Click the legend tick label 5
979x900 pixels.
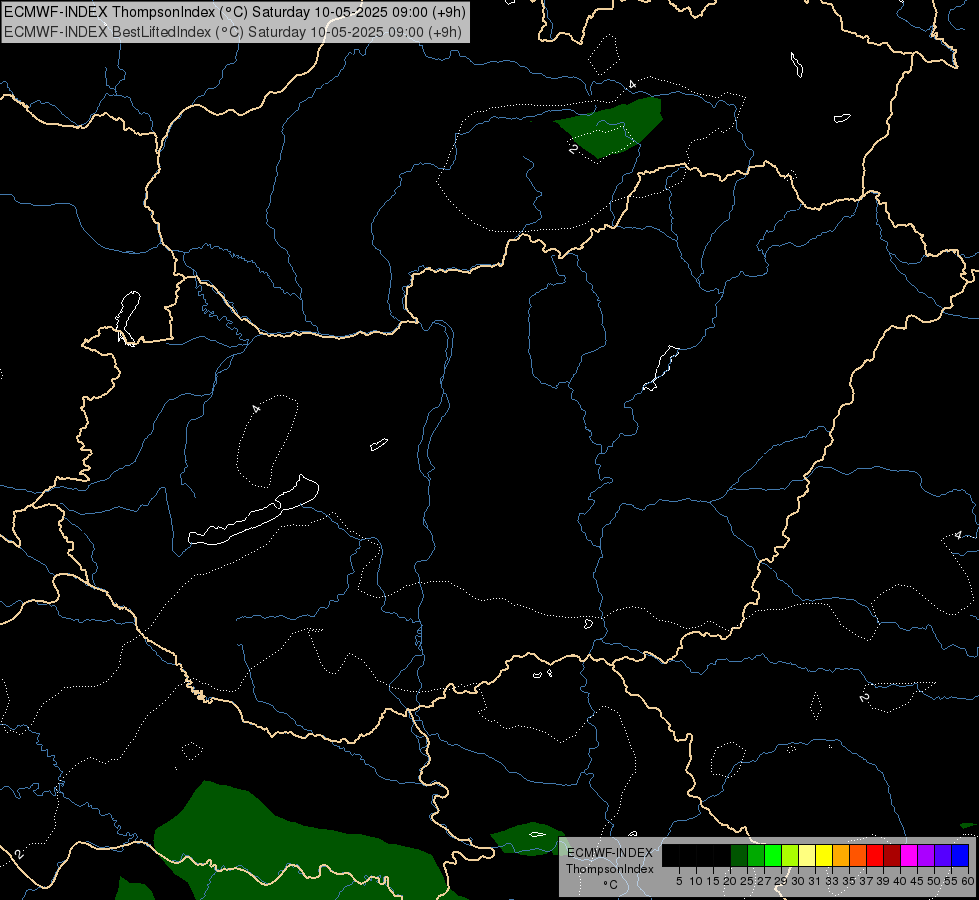tap(679, 881)
